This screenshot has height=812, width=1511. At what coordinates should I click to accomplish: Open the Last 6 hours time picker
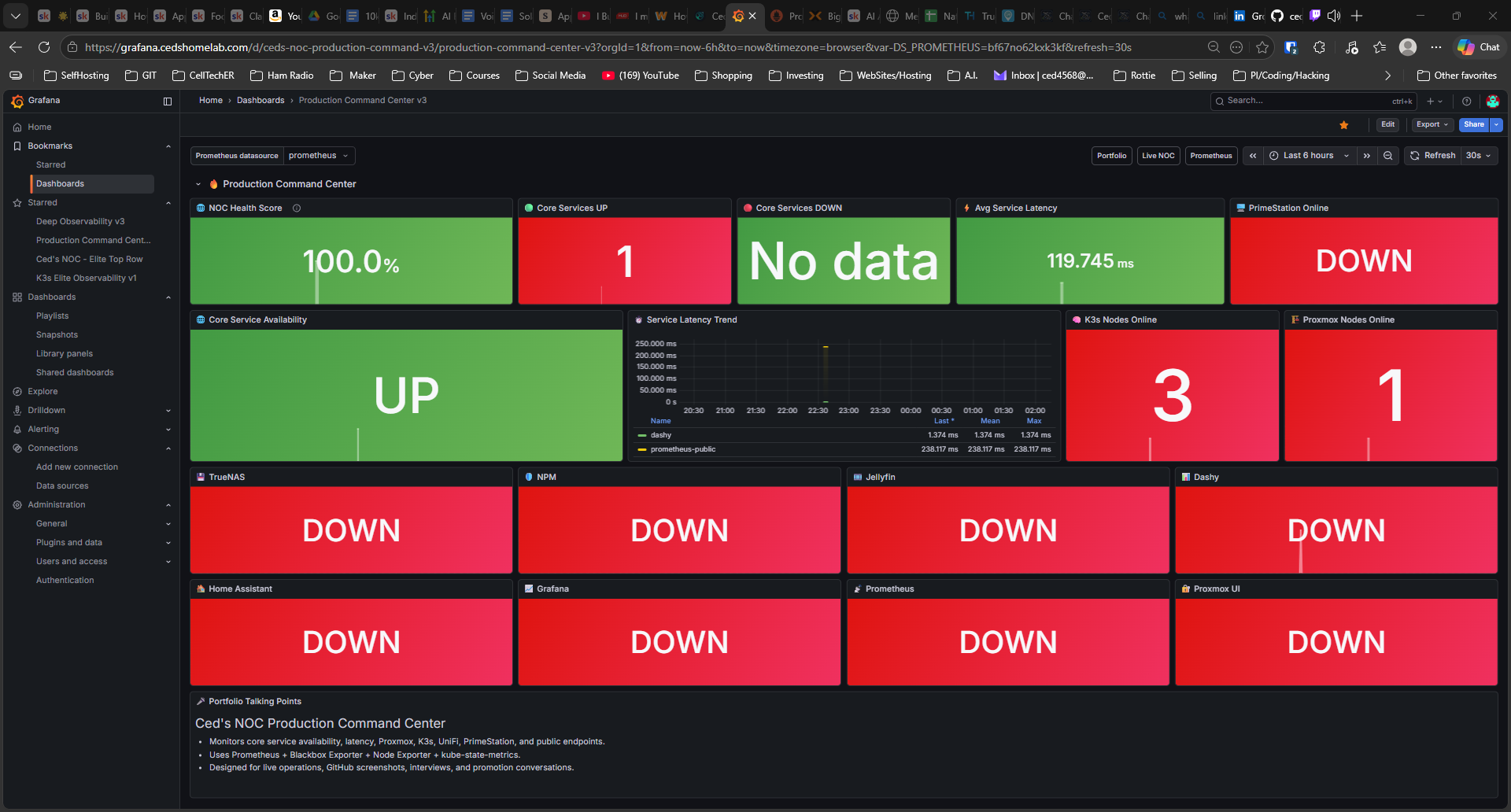click(x=1309, y=156)
